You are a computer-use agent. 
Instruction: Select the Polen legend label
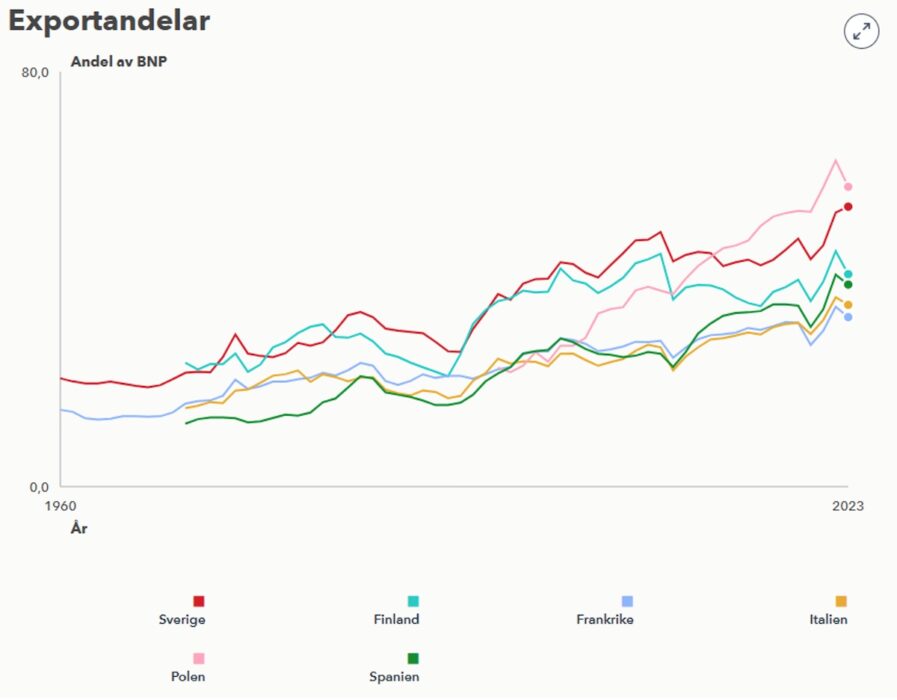coord(188,676)
